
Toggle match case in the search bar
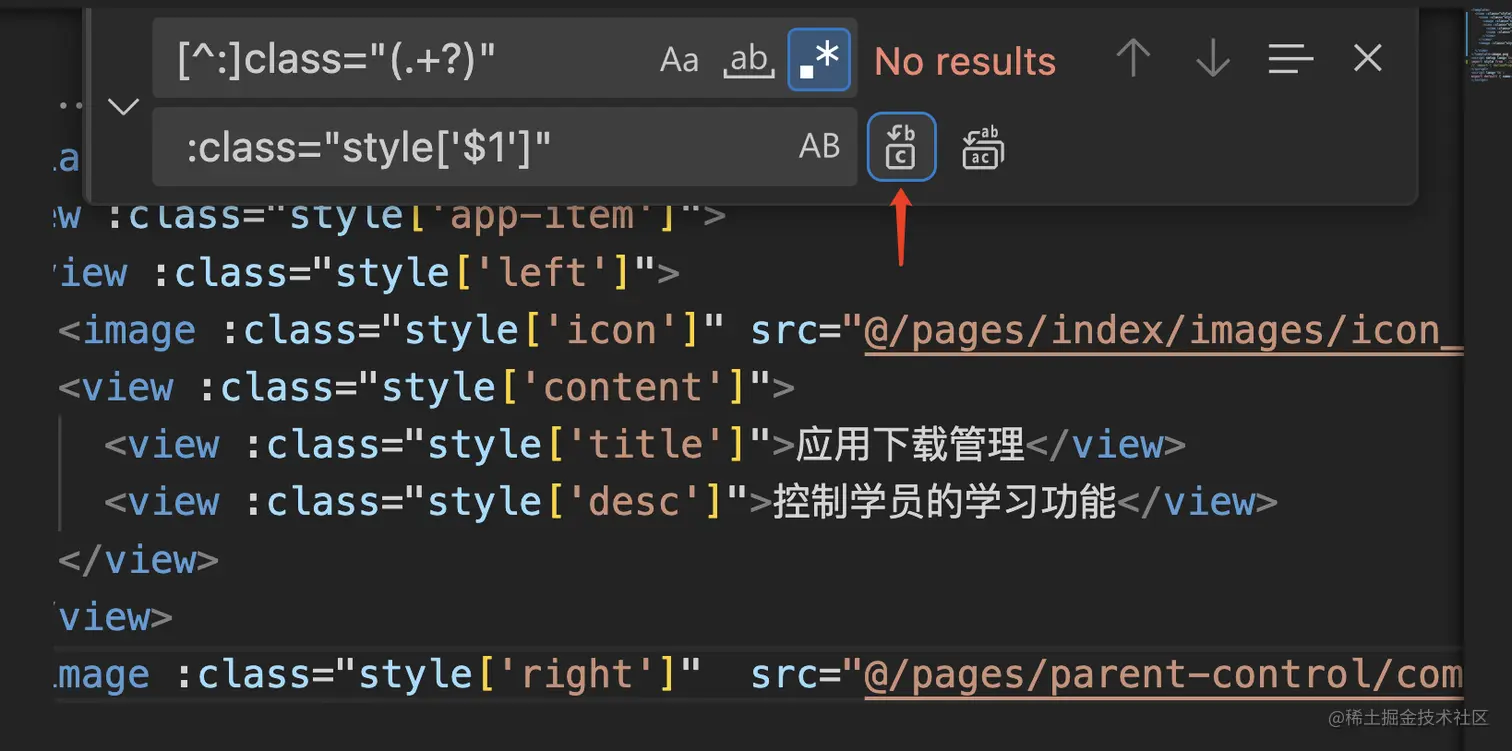pyautogui.click(x=679, y=59)
